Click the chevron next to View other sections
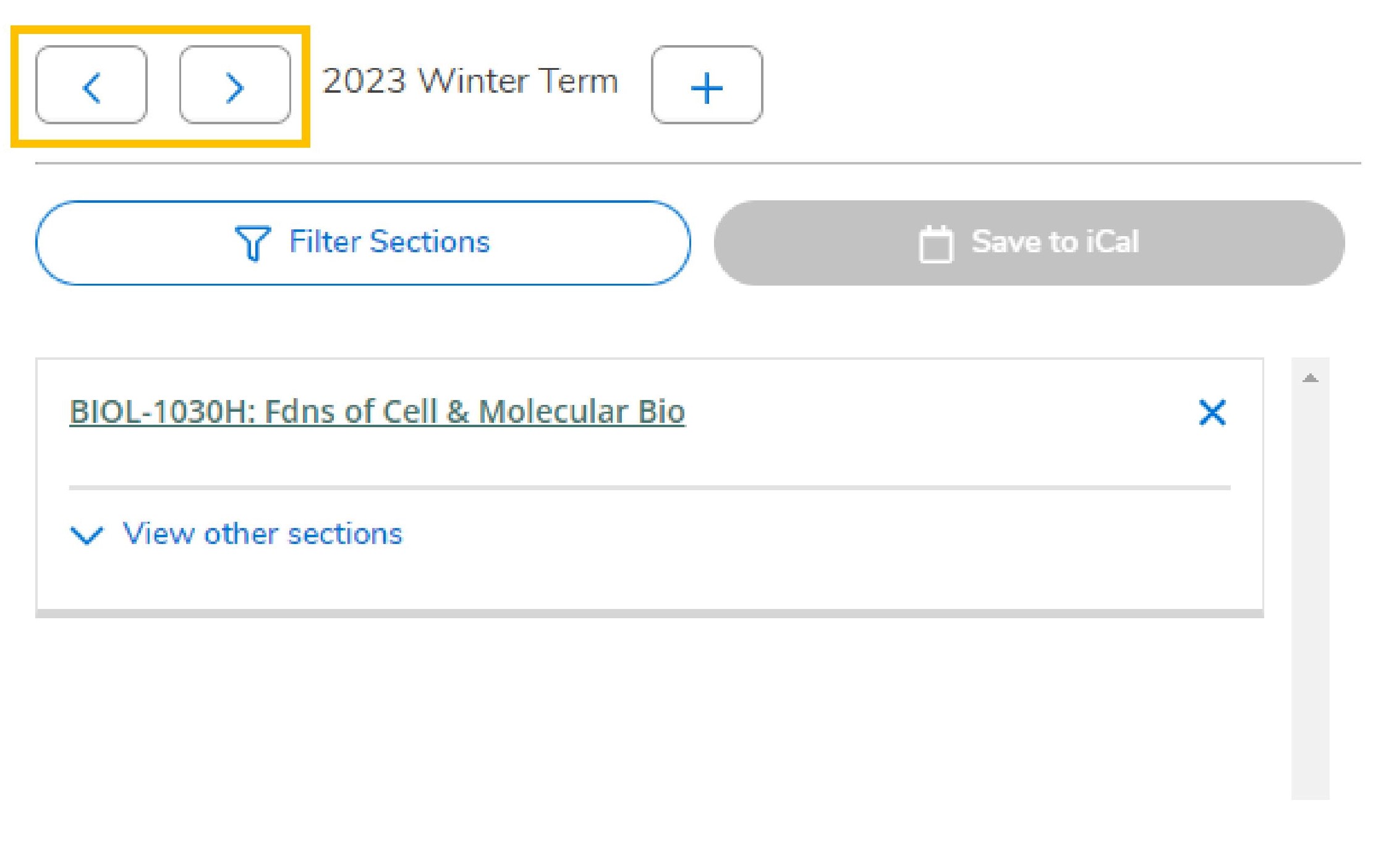 point(87,534)
